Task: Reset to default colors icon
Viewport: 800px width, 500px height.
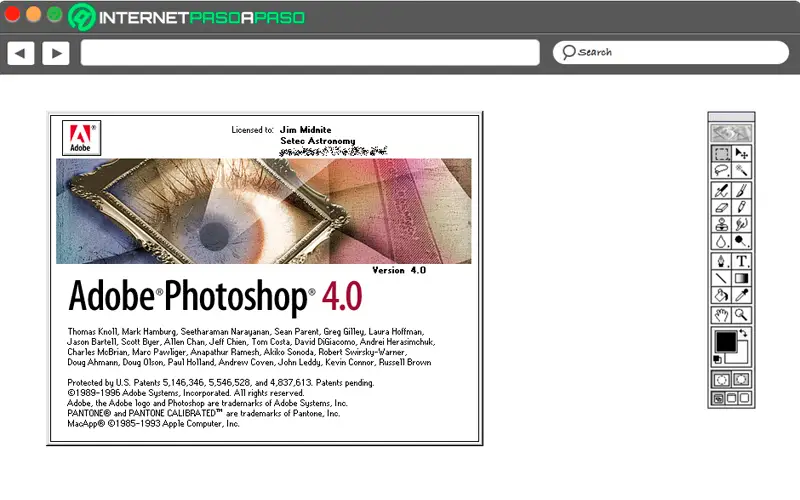Action: click(717, 360)
